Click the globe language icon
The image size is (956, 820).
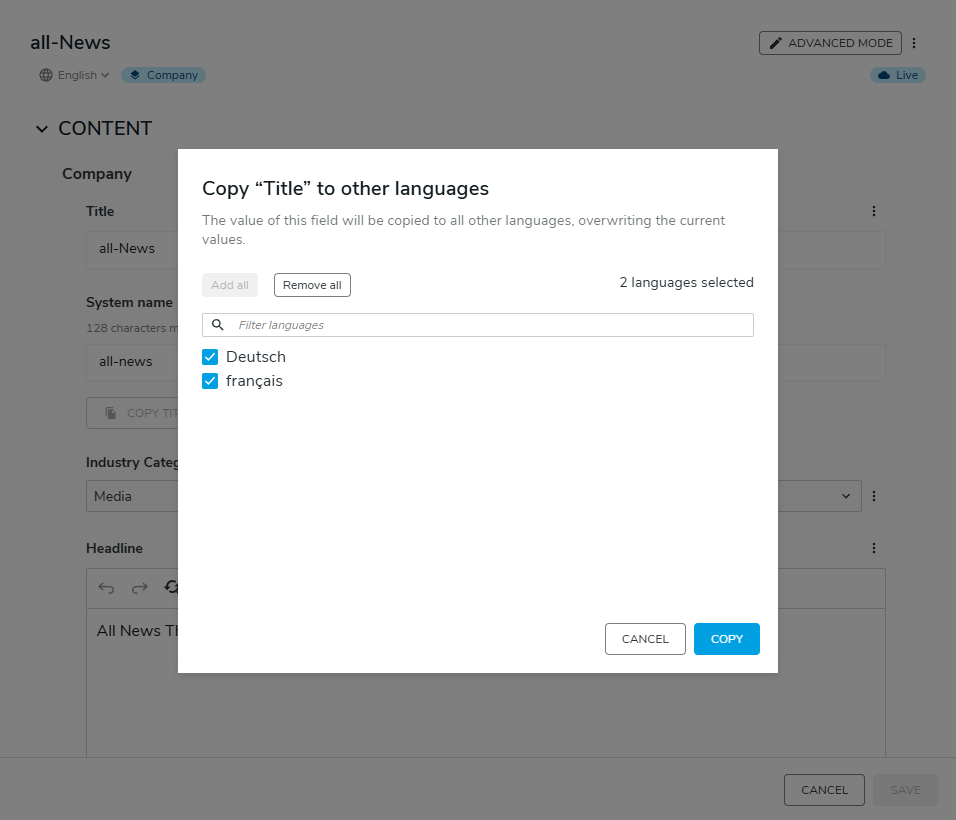(46, 75)
